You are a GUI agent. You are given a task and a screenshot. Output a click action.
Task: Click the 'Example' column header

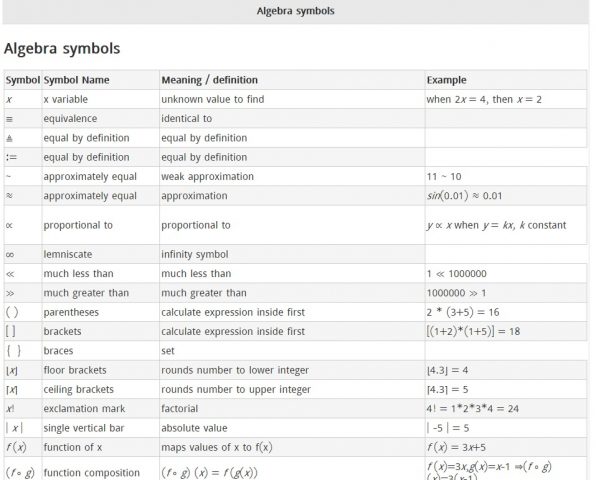coord(446,80)
